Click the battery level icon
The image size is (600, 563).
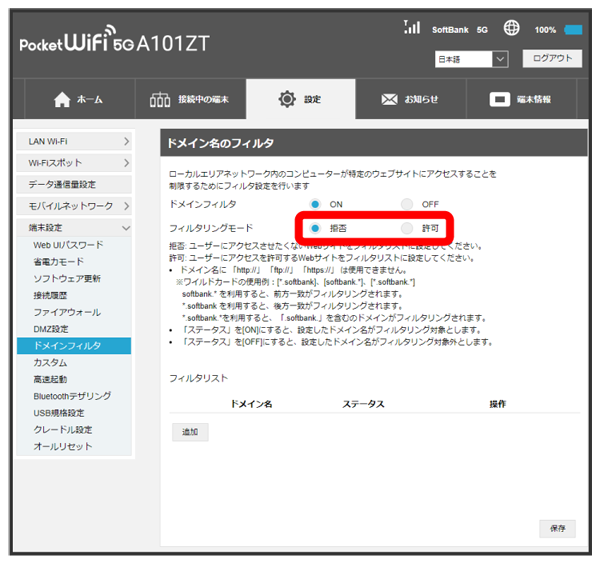coord(574,30)
